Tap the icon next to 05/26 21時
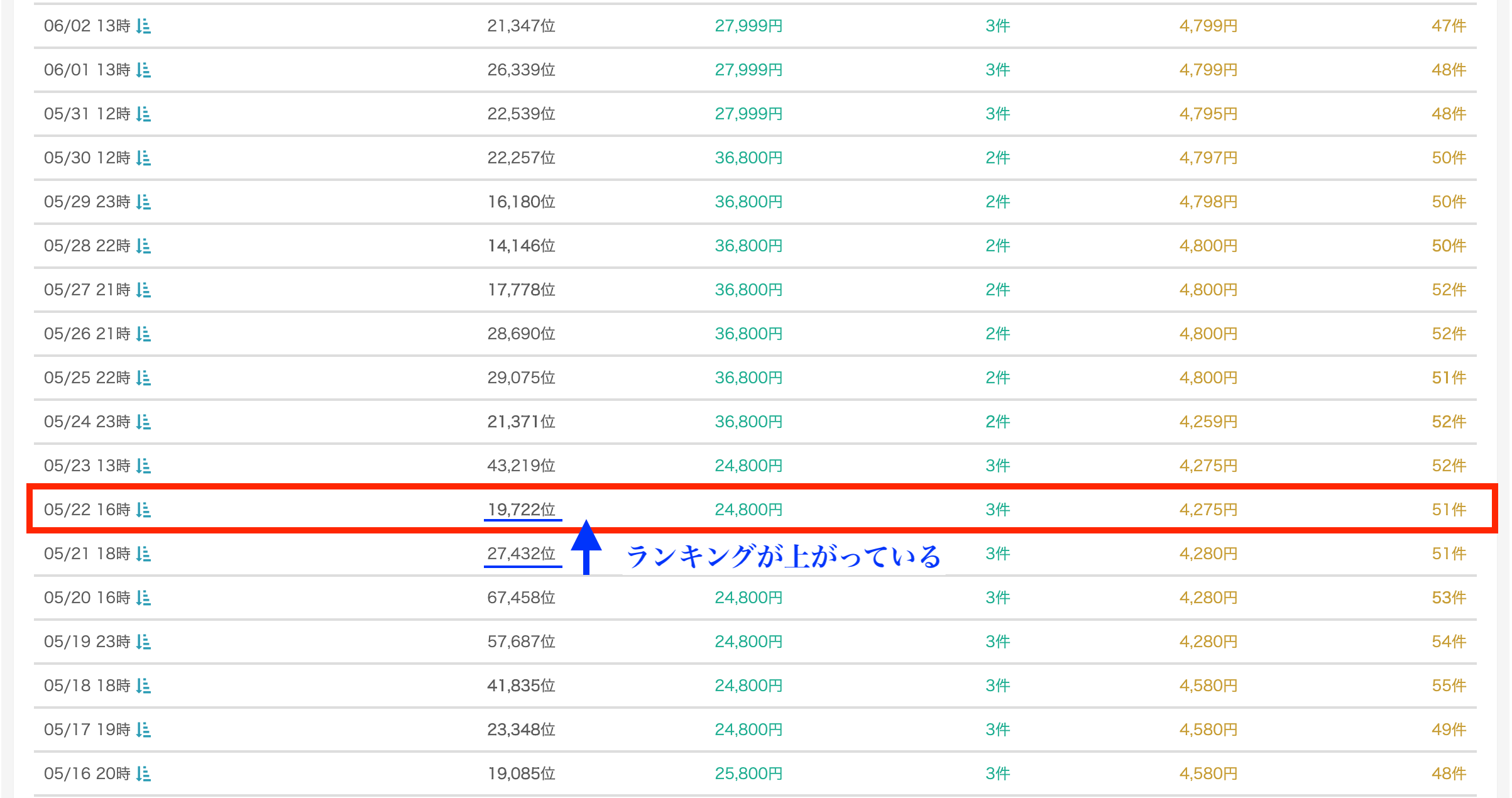Viewport: 1512px width, 798px height. 143,334
